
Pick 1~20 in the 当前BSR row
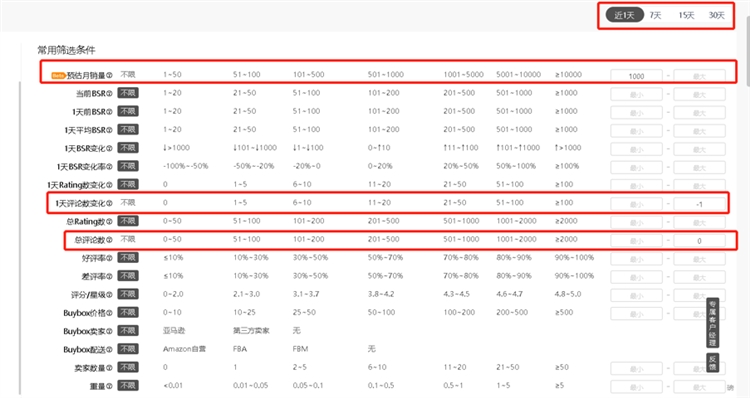coord(172,93)
